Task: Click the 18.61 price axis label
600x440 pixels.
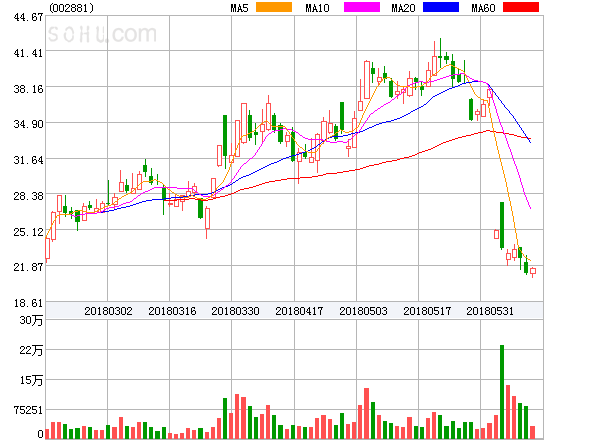Action: (28, 303)
